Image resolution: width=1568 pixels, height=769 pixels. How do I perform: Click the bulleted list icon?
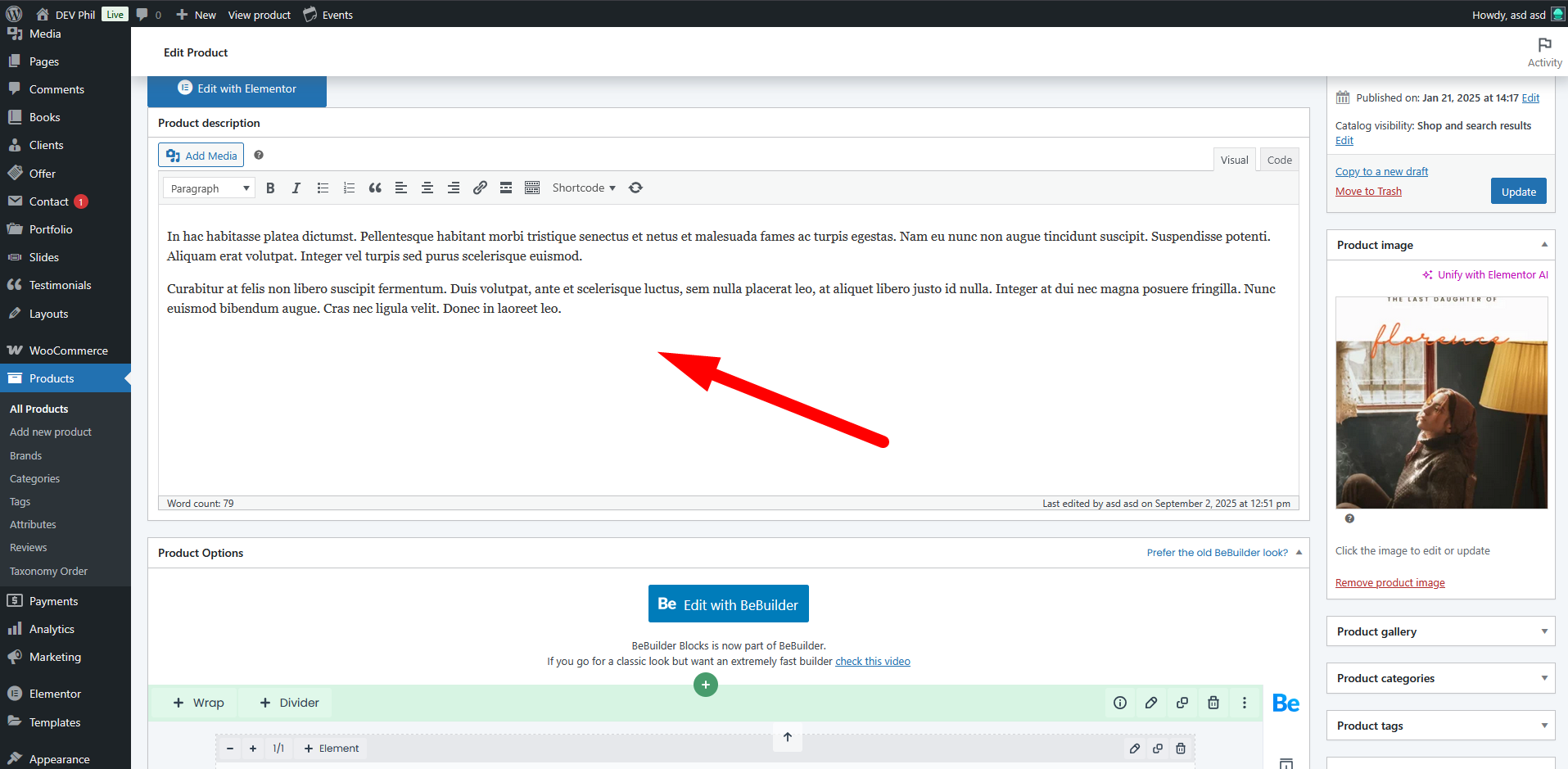(323, 188)
